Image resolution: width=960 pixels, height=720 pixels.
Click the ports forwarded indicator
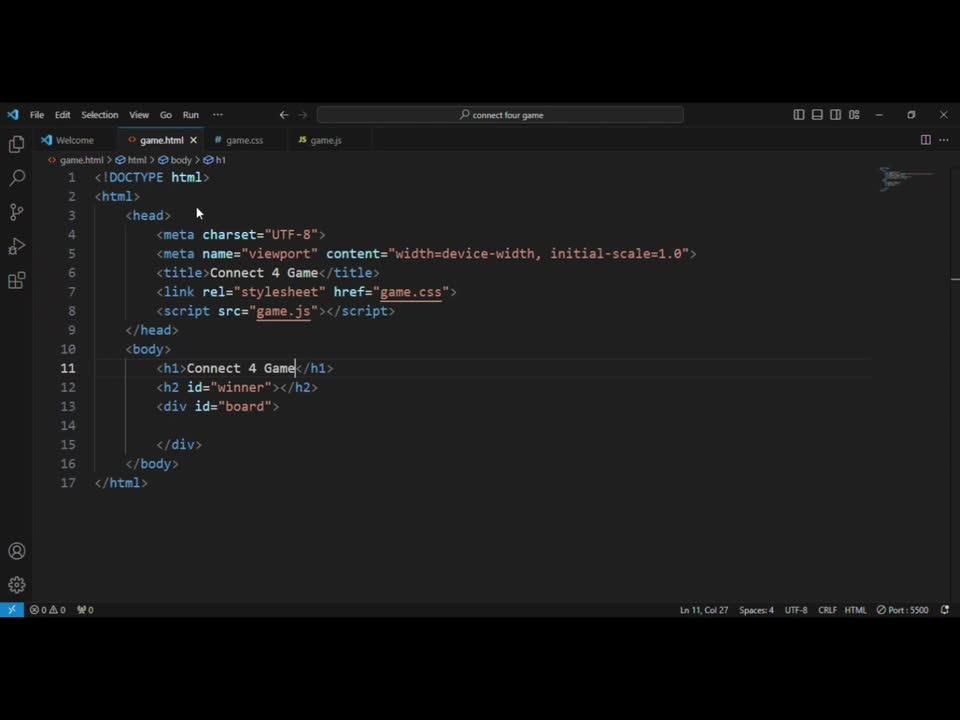tap(85, 610)
